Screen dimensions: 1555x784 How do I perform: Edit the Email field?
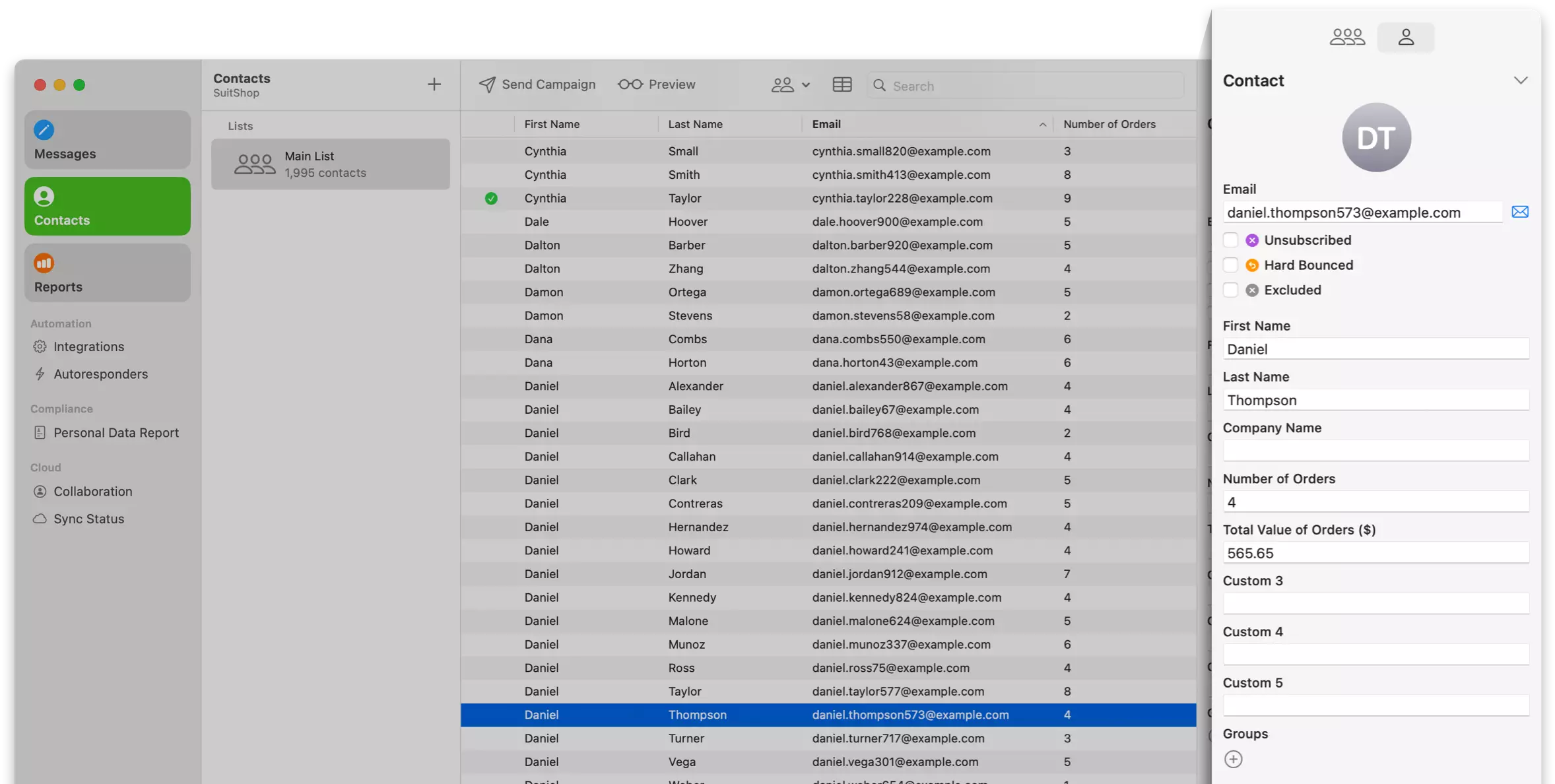(x=1362, y=212)
